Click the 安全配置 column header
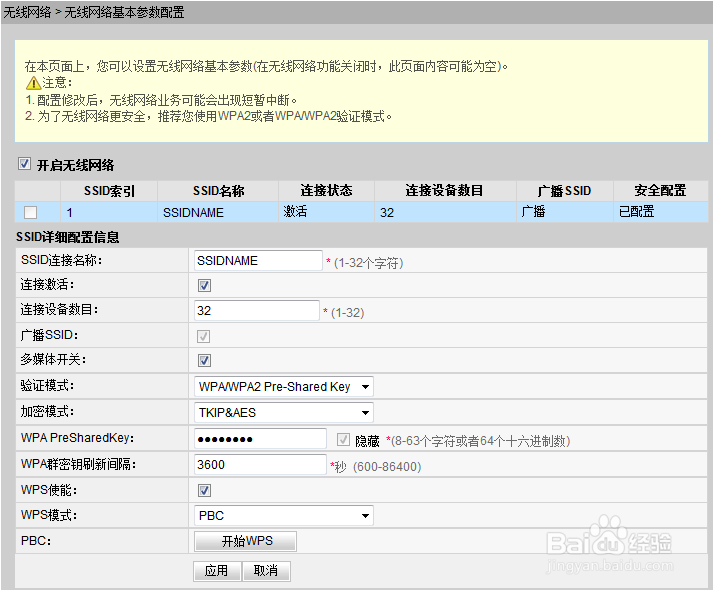 coord(660,190)
